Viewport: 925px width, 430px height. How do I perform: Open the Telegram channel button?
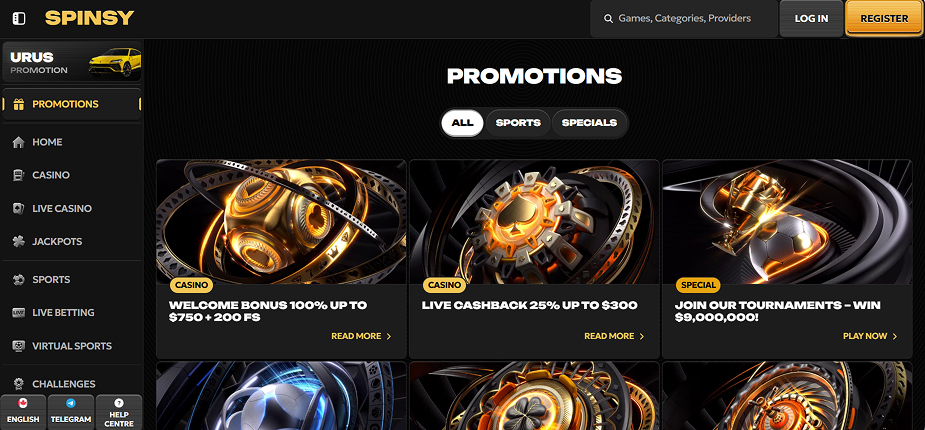tap(71, 412)
